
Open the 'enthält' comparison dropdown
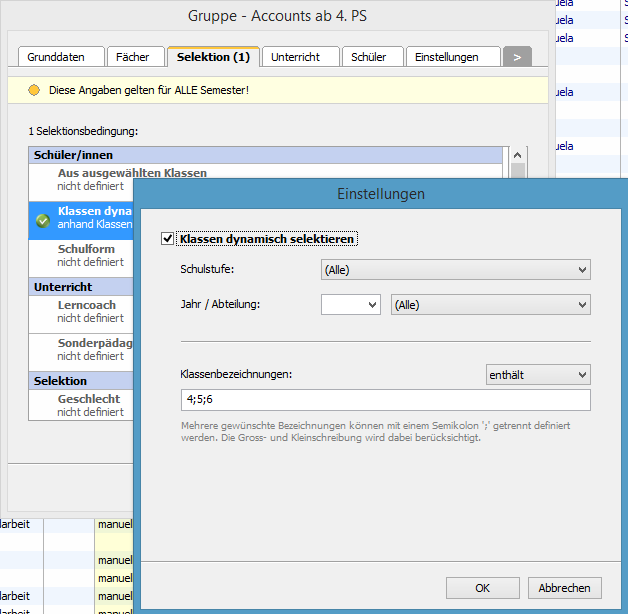pyautogui.click(x=537, y=375)
